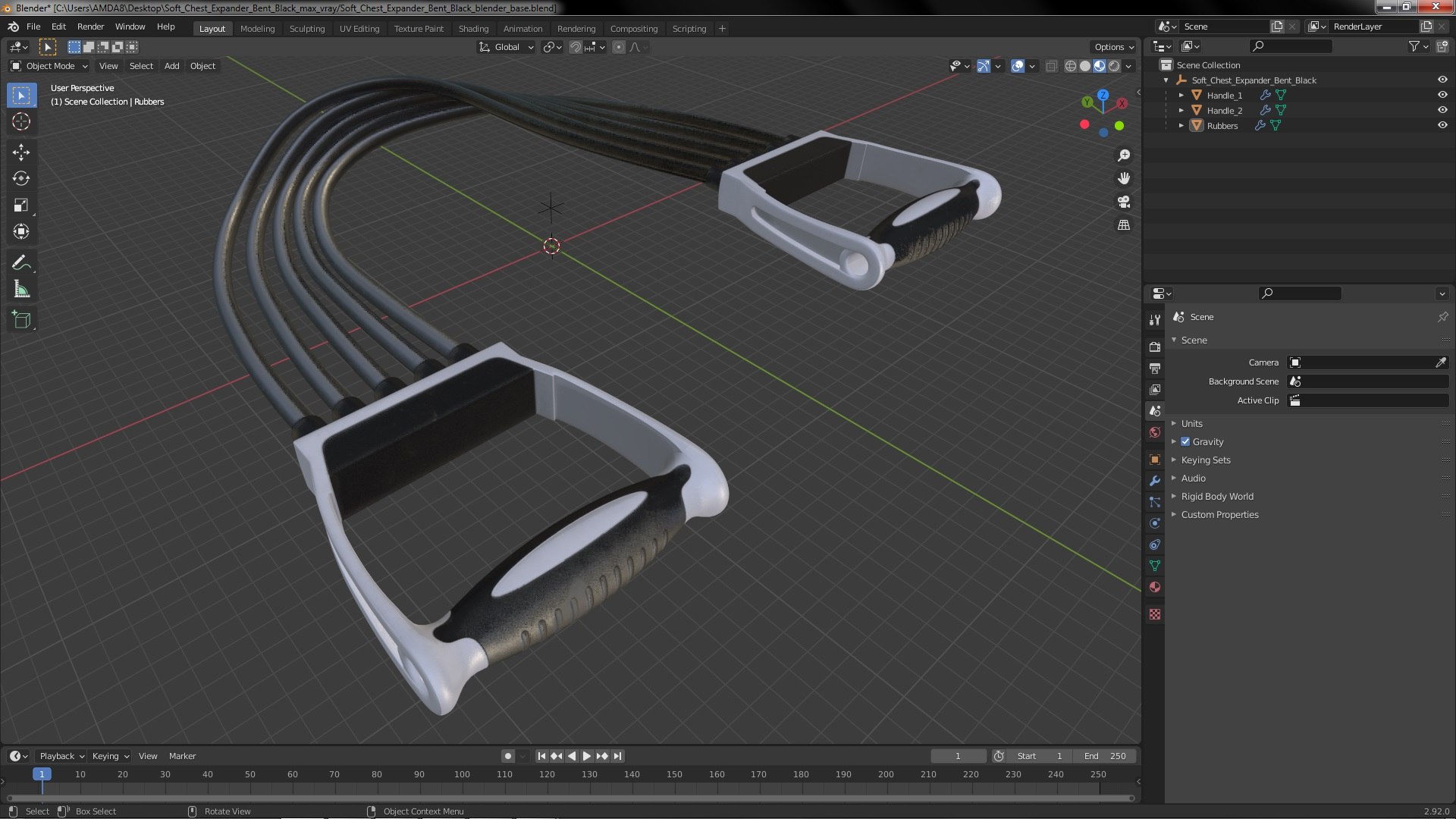Choose the Add Cube tool

[21, 319]
